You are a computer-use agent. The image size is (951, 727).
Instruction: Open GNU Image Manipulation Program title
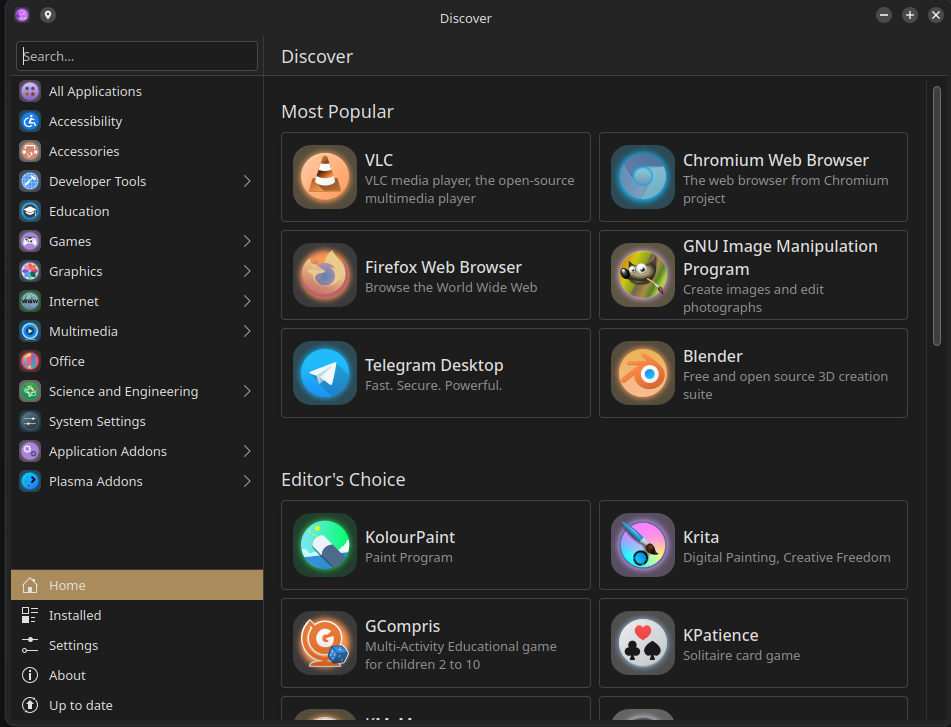point(780,258)
